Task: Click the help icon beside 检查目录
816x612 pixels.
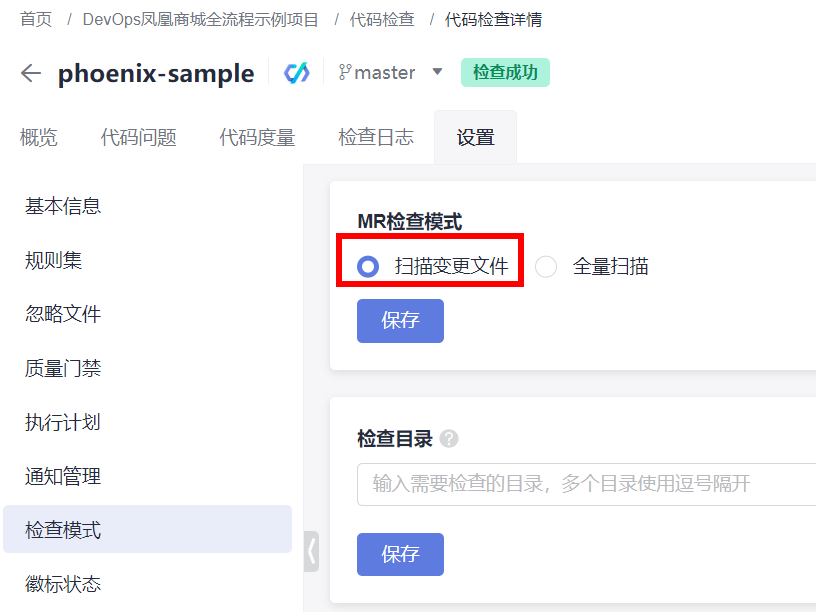Action: click(x=449, y=439)
